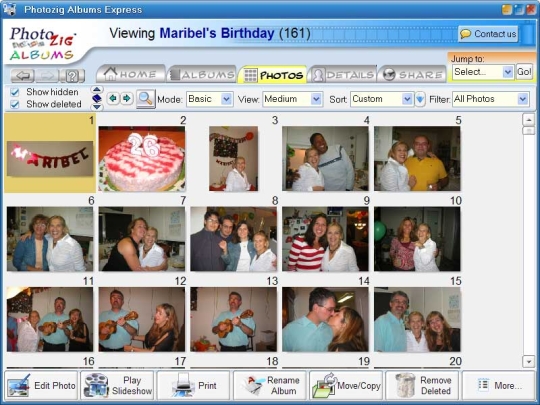The image size is (540, 405).
Task: Click the up triangle above the blue diamond
Action: point(97,89)
